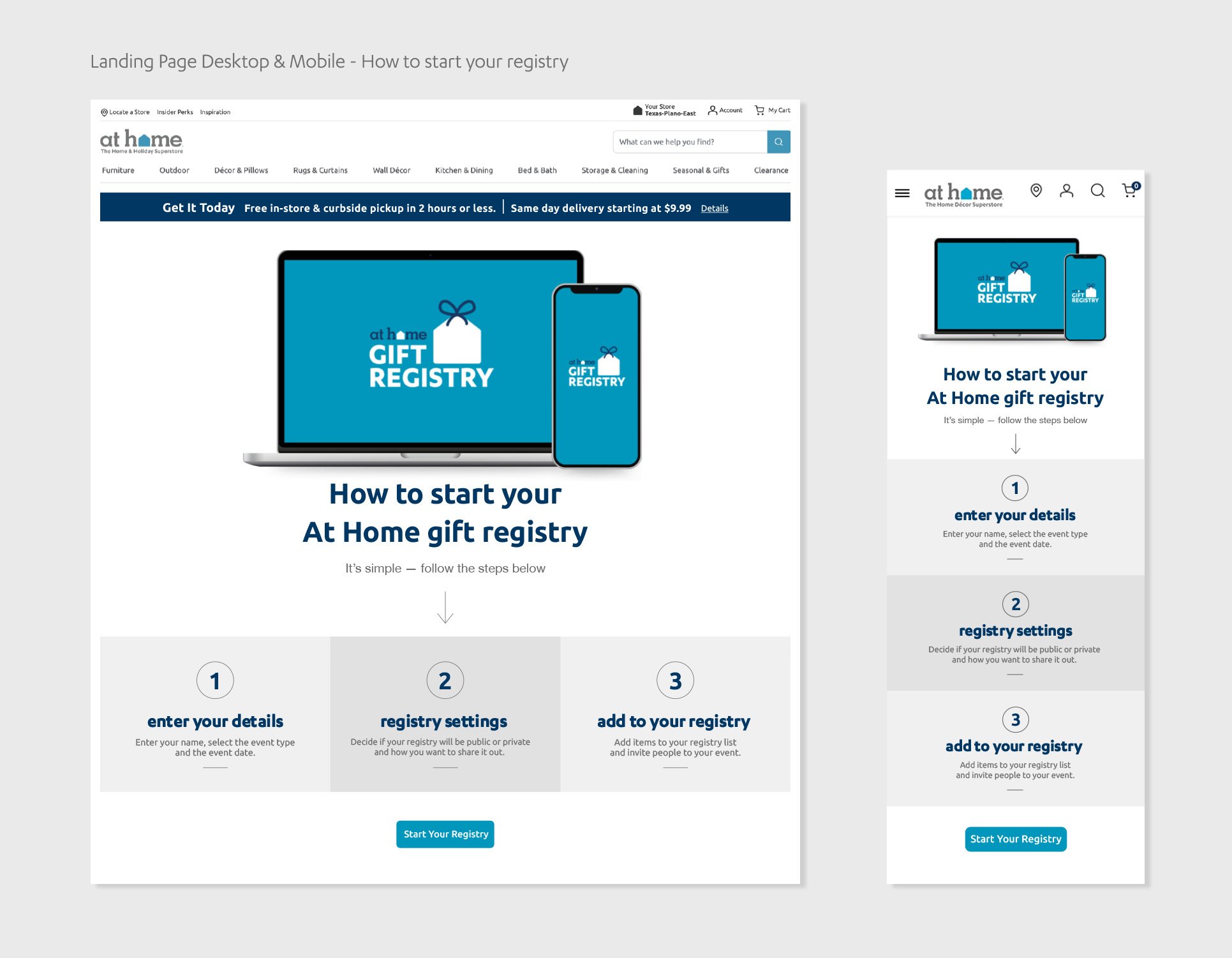Open the desktop My Cart icon
This screenshot has height=958, width=1232.
click(759, 110)
